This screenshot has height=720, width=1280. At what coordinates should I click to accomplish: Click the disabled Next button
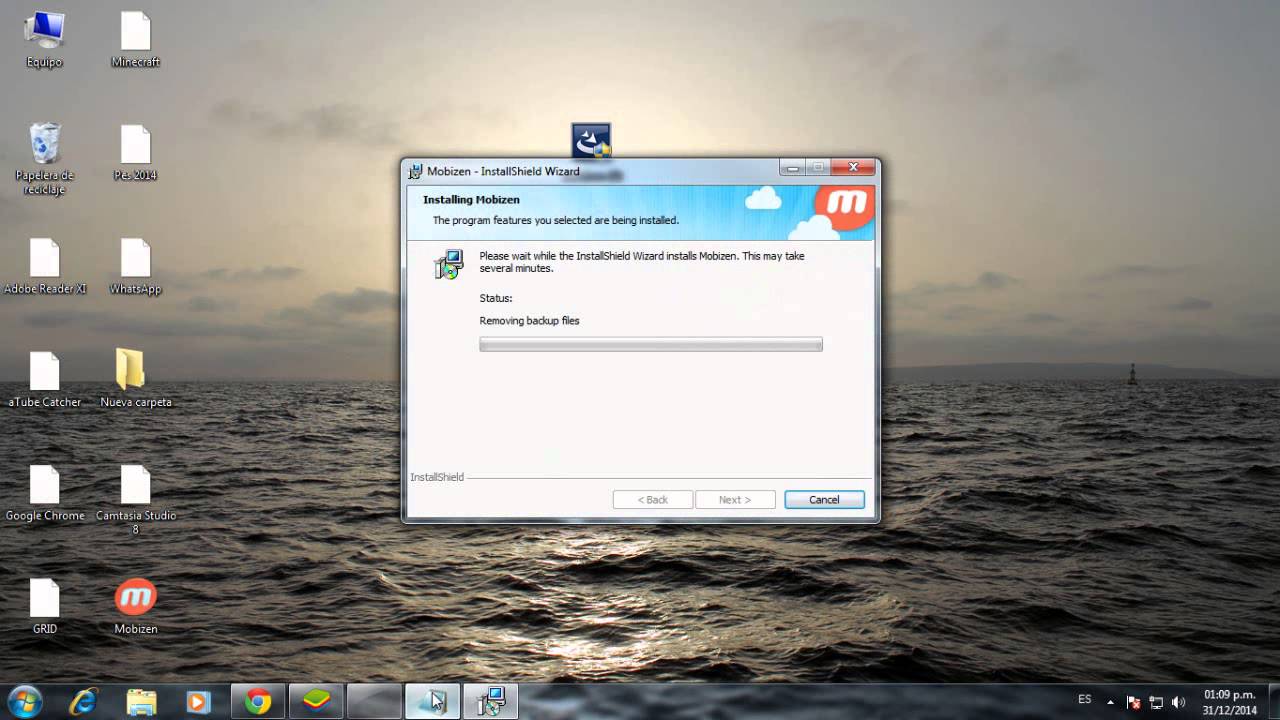click(735, 500)
